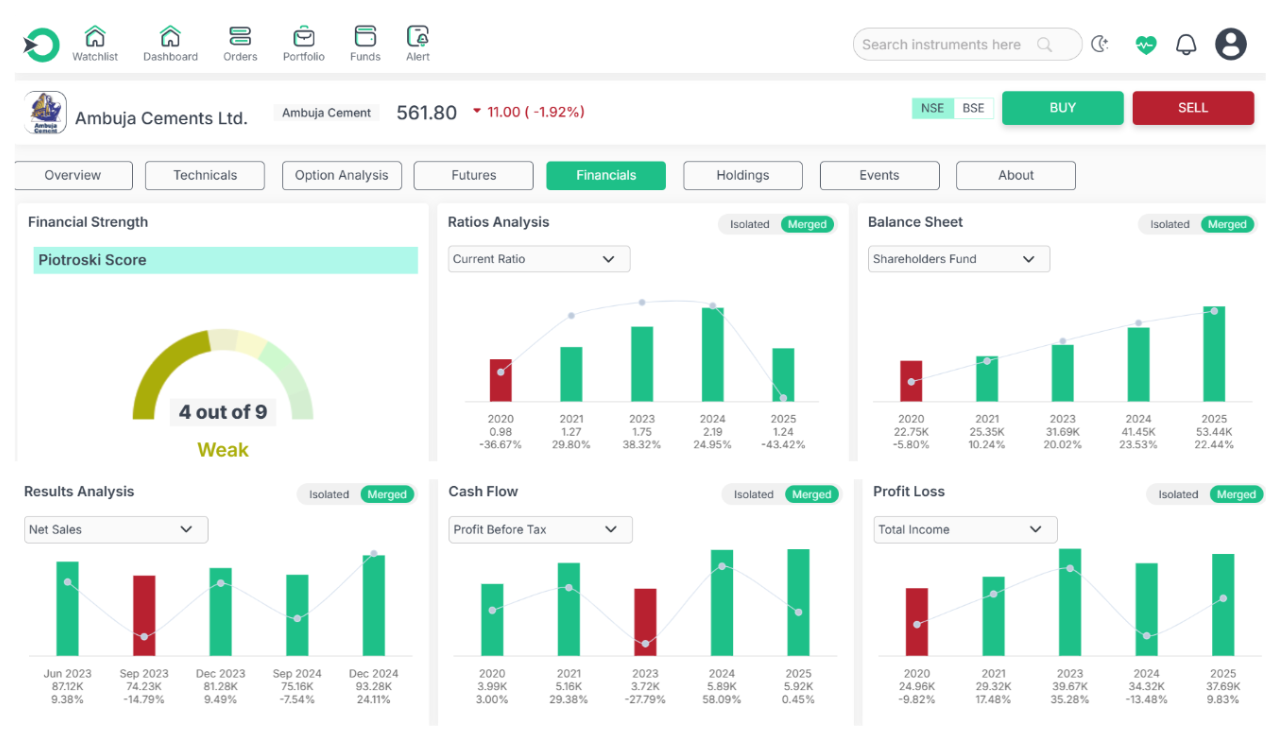The image size is (1287, 729).
Task: Open the Shareholders Fund dropdown
Action: [958, 259]
